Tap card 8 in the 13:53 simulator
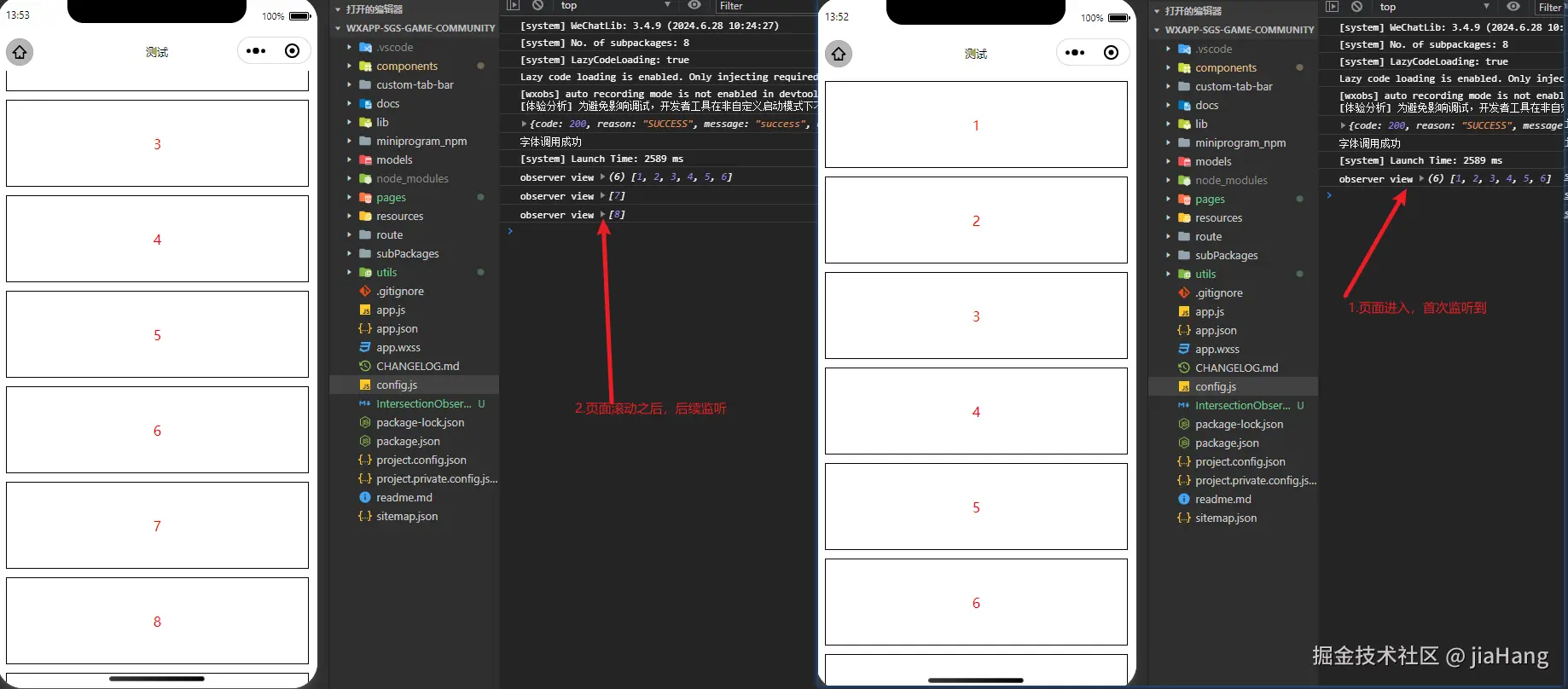 (x=157, y=621)
